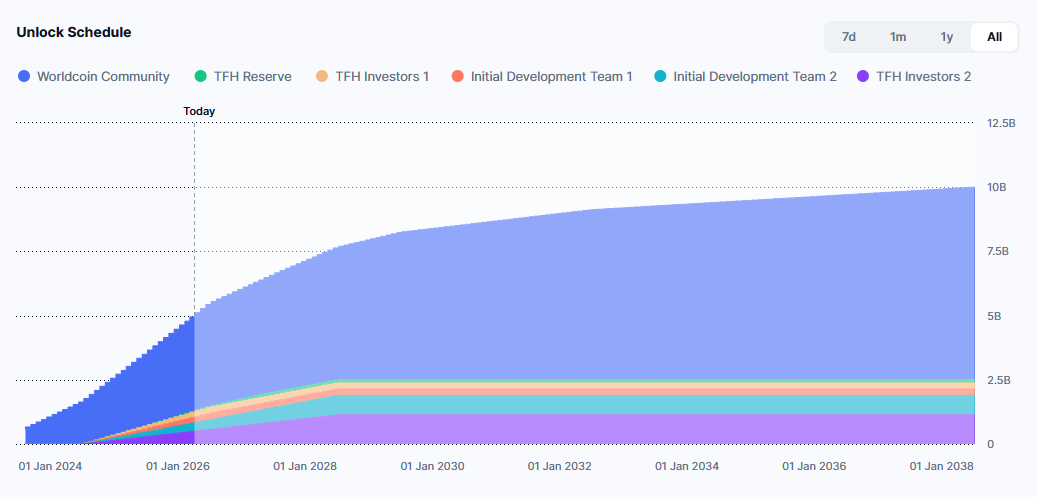
Task: Click the green TFH Reserve legend dot
Action: (x=200, y=76)
